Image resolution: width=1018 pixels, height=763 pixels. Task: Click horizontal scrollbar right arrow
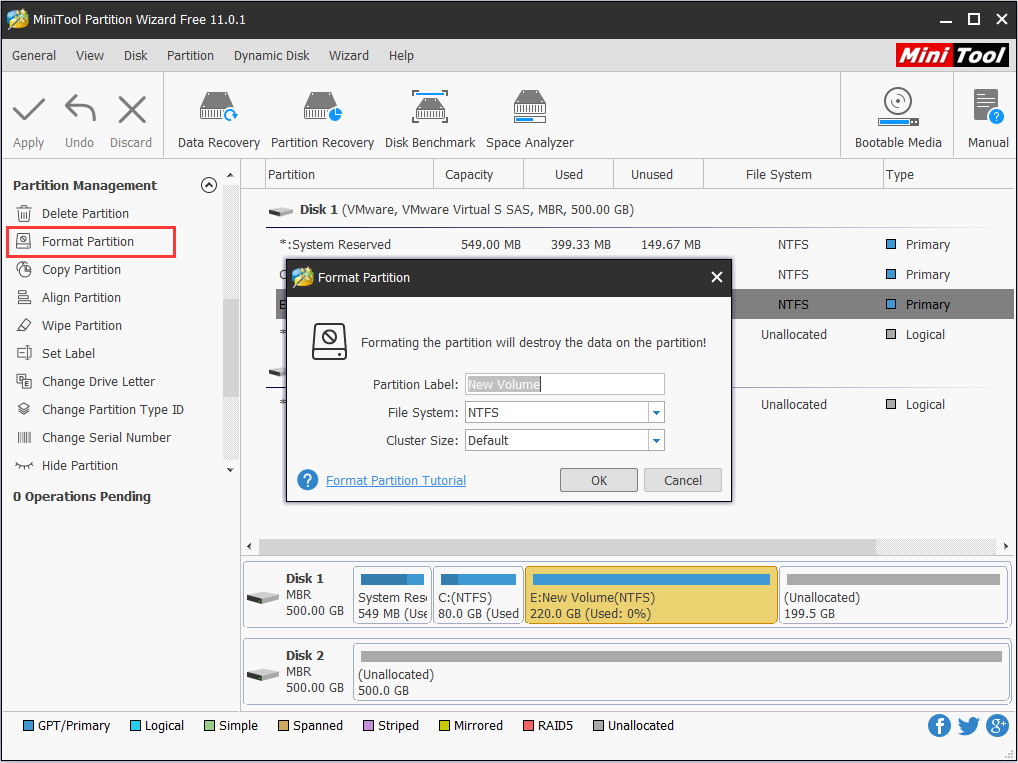(x=1006, y=546)
